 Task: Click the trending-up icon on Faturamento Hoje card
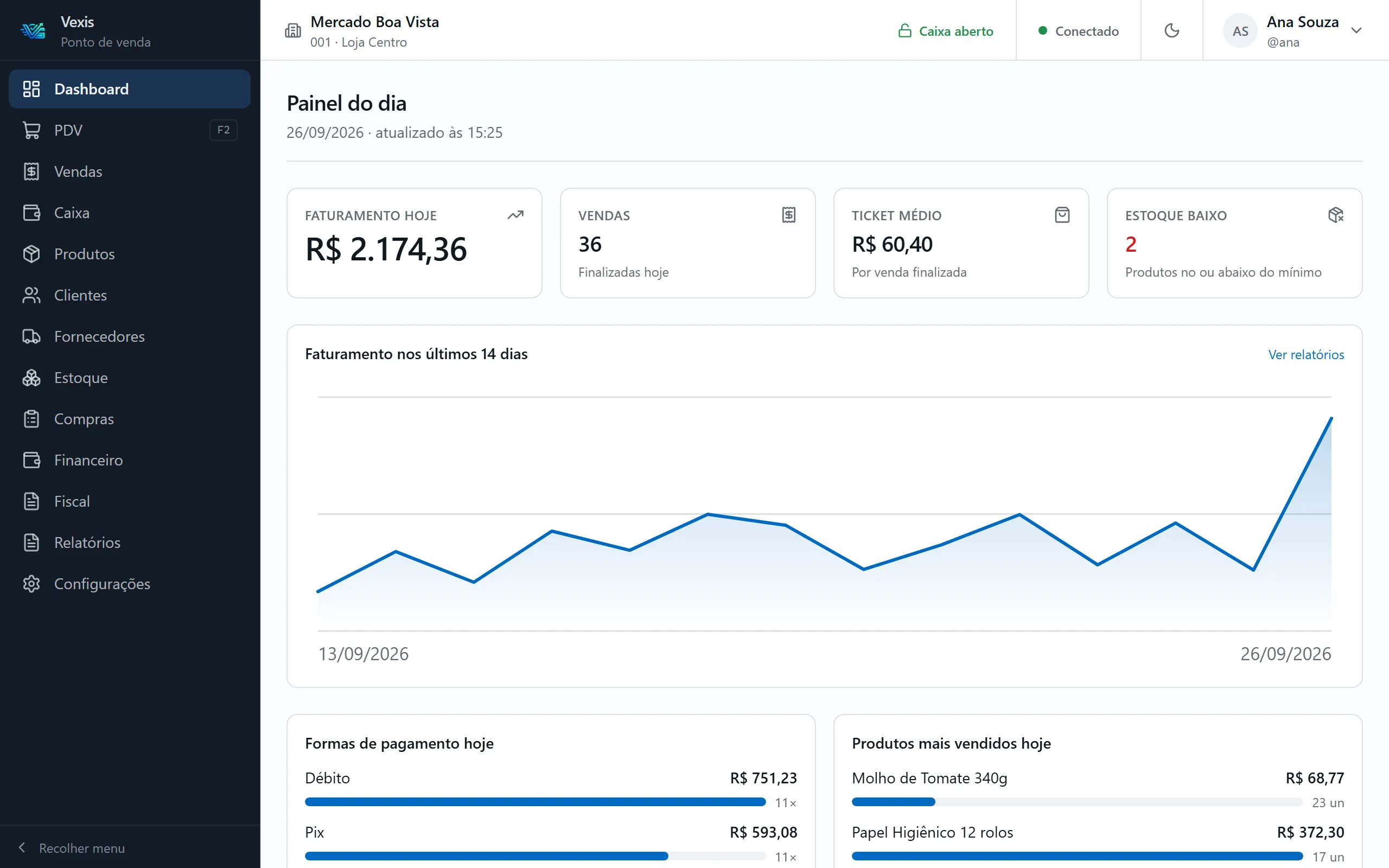click(515, 215)
